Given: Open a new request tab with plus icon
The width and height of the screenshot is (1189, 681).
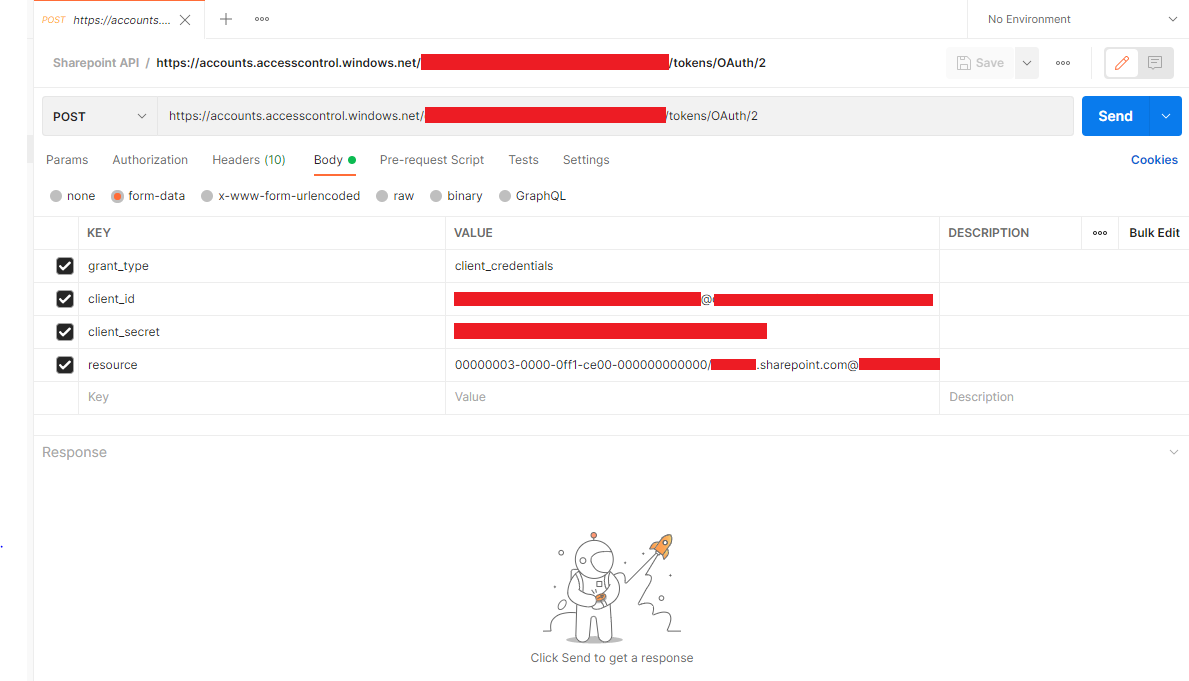Looking at the screenshot, I should click(x=226, y=19).
